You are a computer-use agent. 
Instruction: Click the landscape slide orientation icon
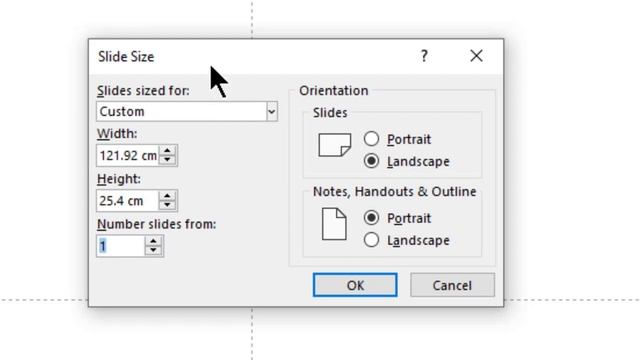coord(335,145)
